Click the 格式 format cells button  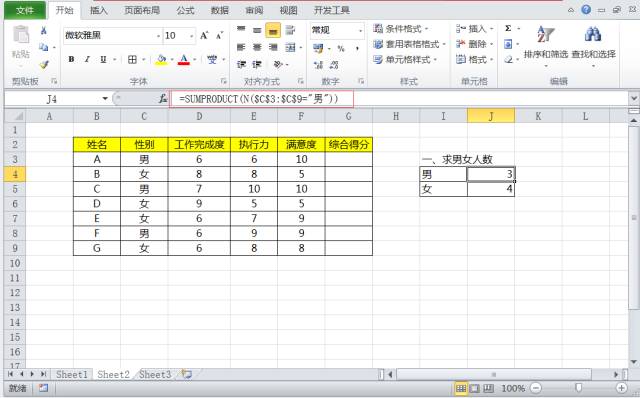(475, 60)
